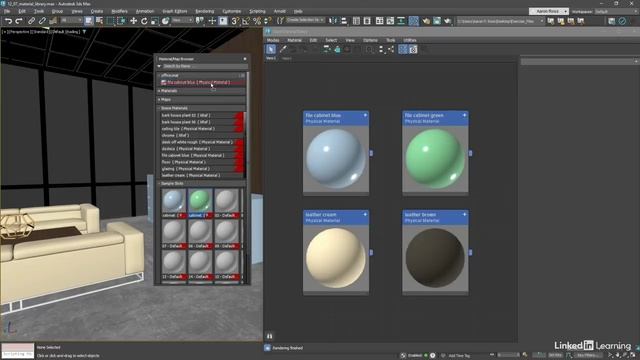Image resolution: width=640 pixels, height=360 pixels.
Task: Expand the Materials group in the browser
Action: [x=159, y=91]
